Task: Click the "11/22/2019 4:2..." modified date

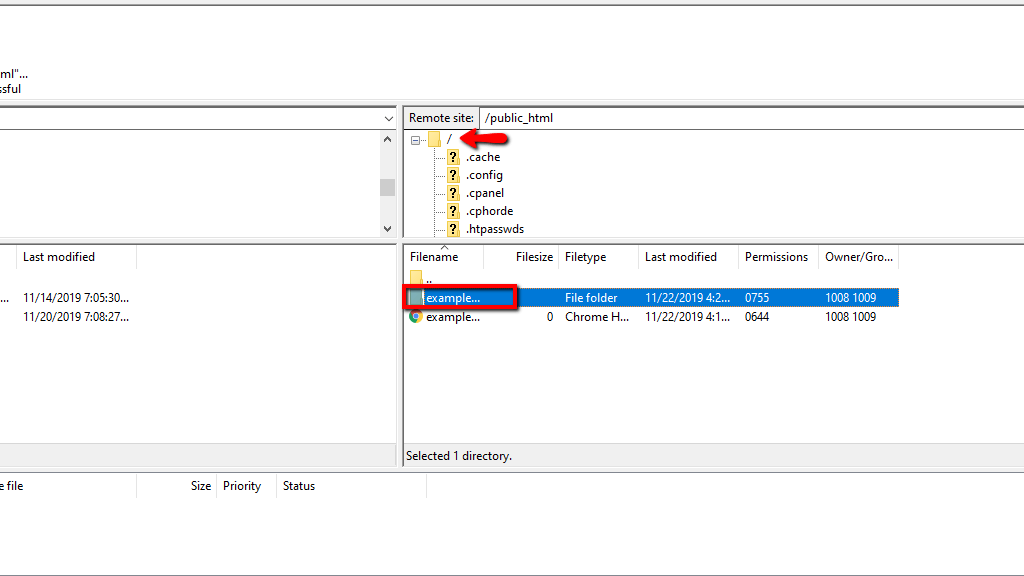Action: pyautogui.click(x=688, y=298)
